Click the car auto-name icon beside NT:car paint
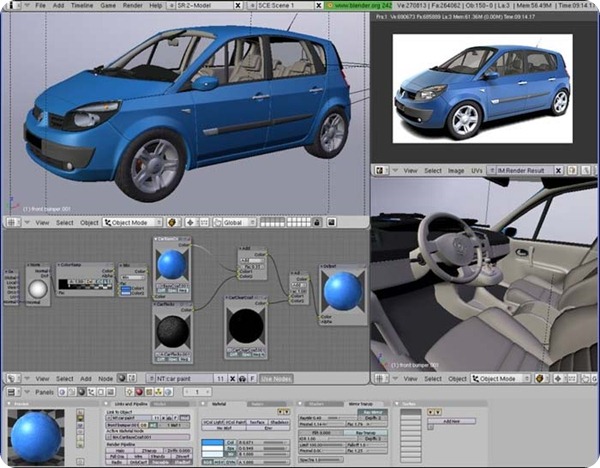600x468 pixels. click(242, 378)
